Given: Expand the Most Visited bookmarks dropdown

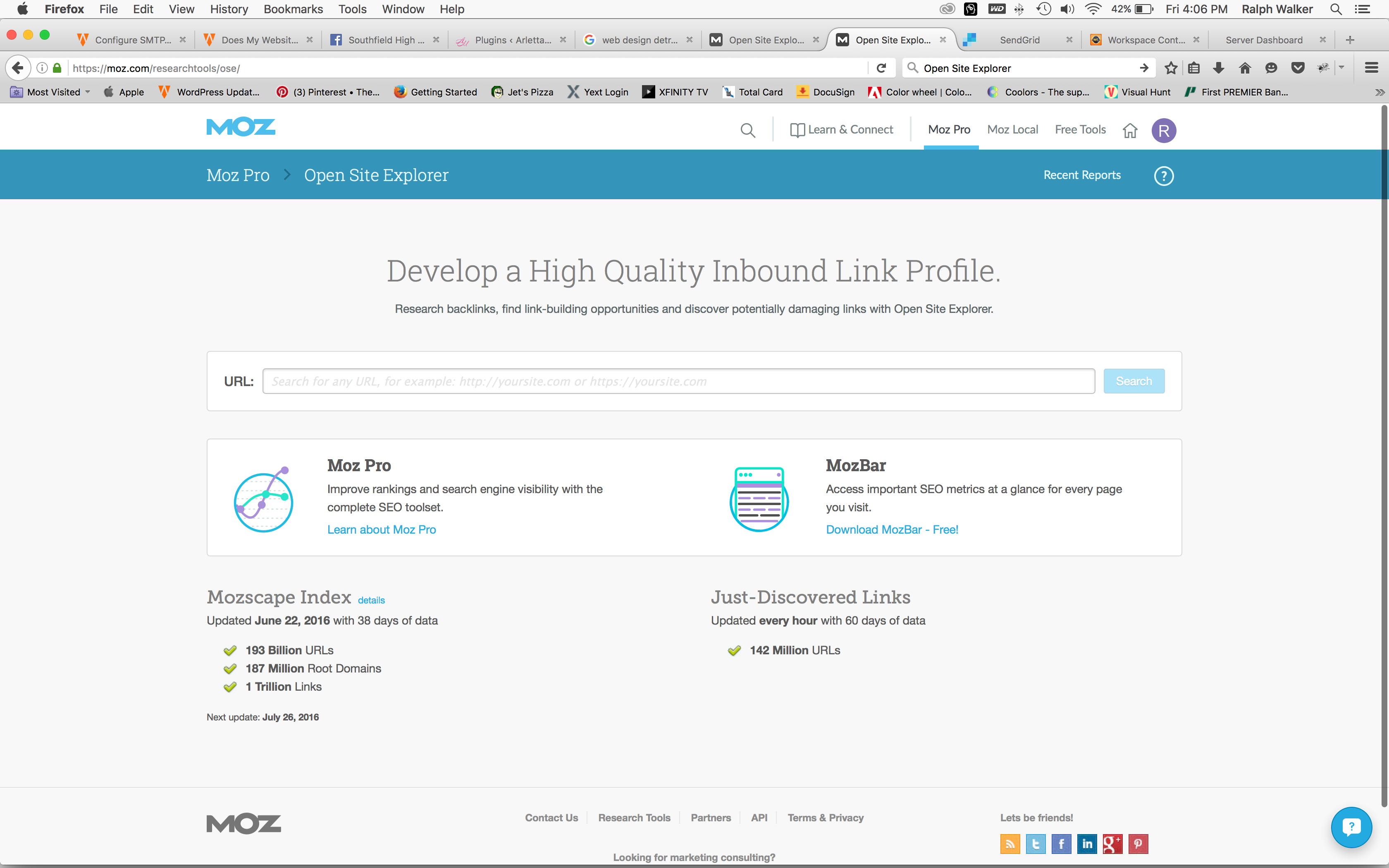Looking at the screenshot, I should pyautogui.click(x=50, y=92).
